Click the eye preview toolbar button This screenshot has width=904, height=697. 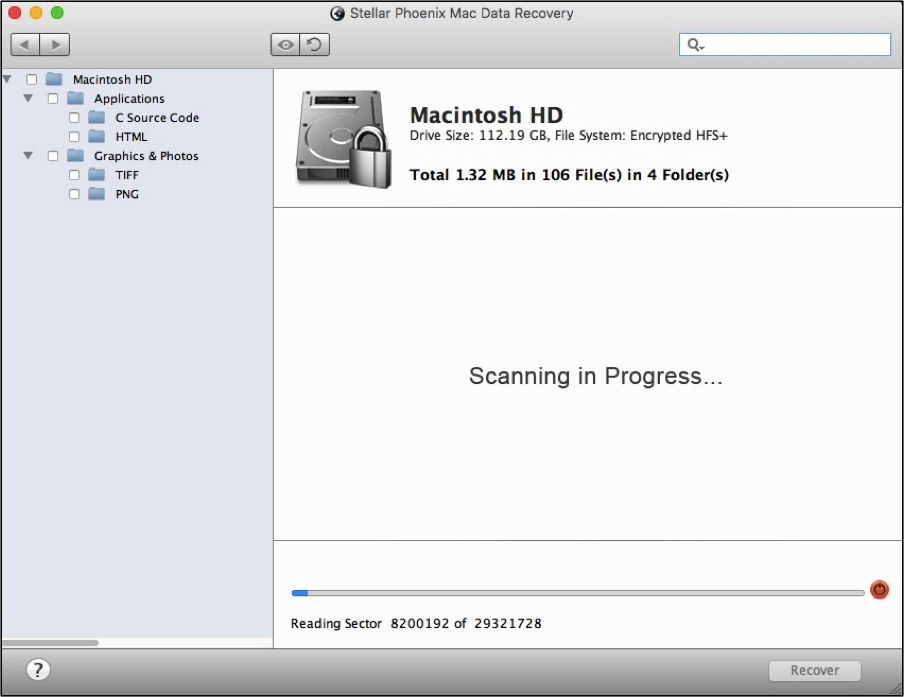pos(285,44)
